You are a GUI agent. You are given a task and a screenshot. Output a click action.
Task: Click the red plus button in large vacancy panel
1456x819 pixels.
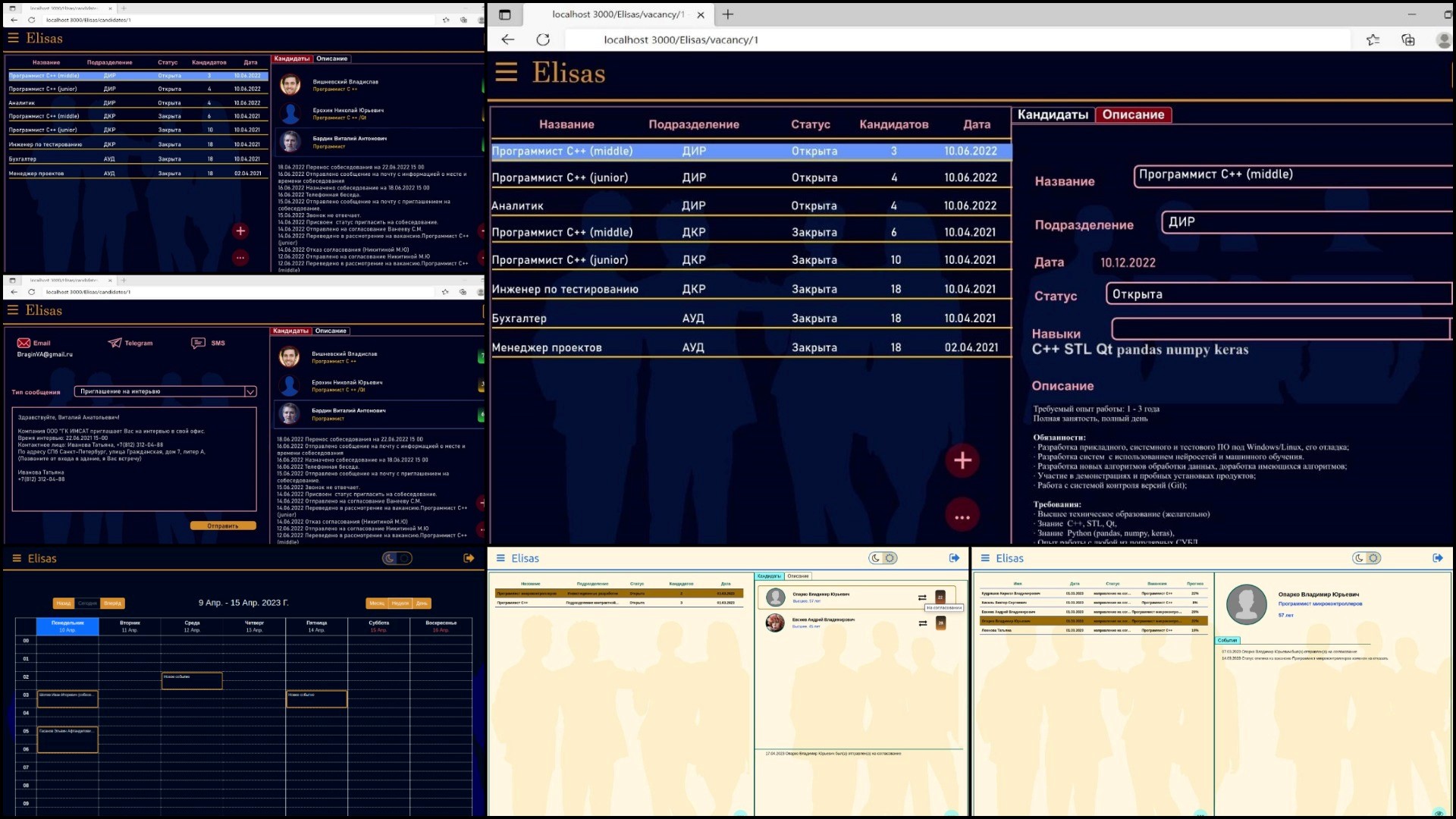pos(962,460)
